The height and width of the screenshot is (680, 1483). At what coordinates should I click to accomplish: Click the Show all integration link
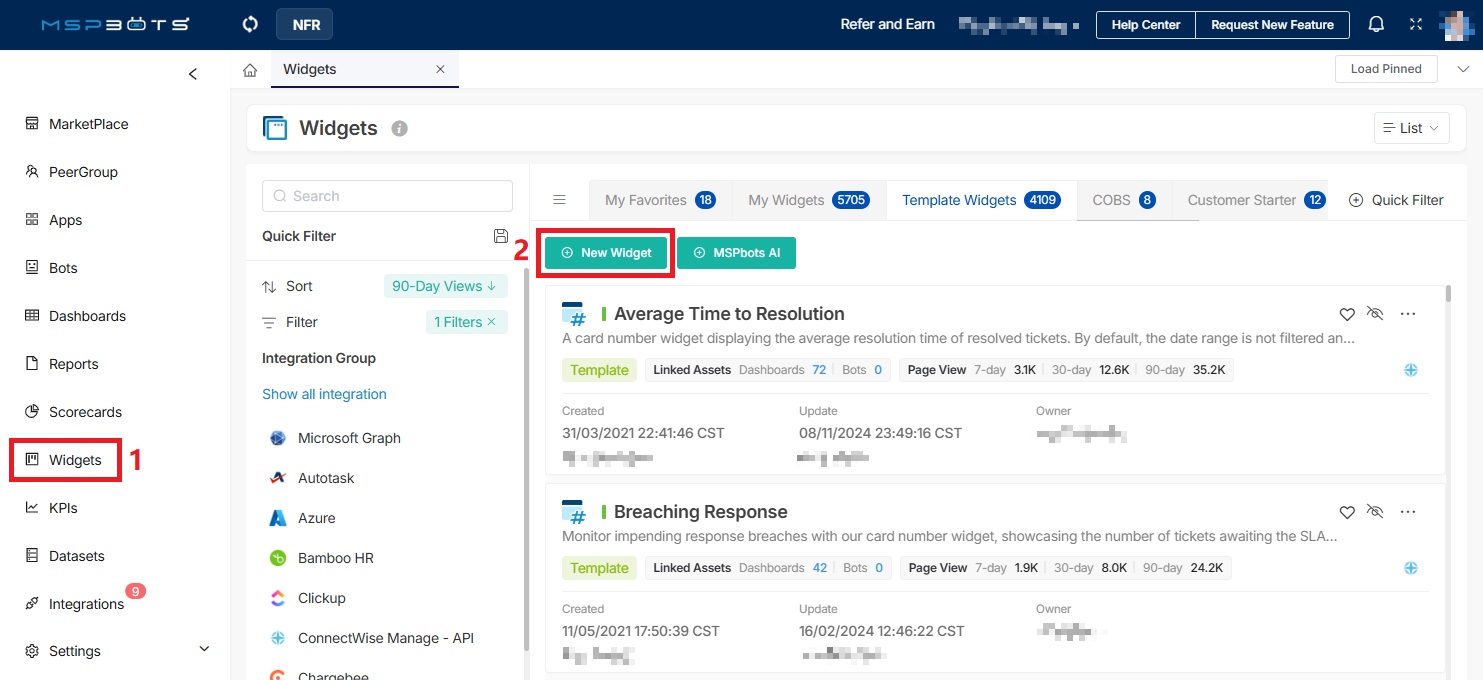tap(324, 394)
